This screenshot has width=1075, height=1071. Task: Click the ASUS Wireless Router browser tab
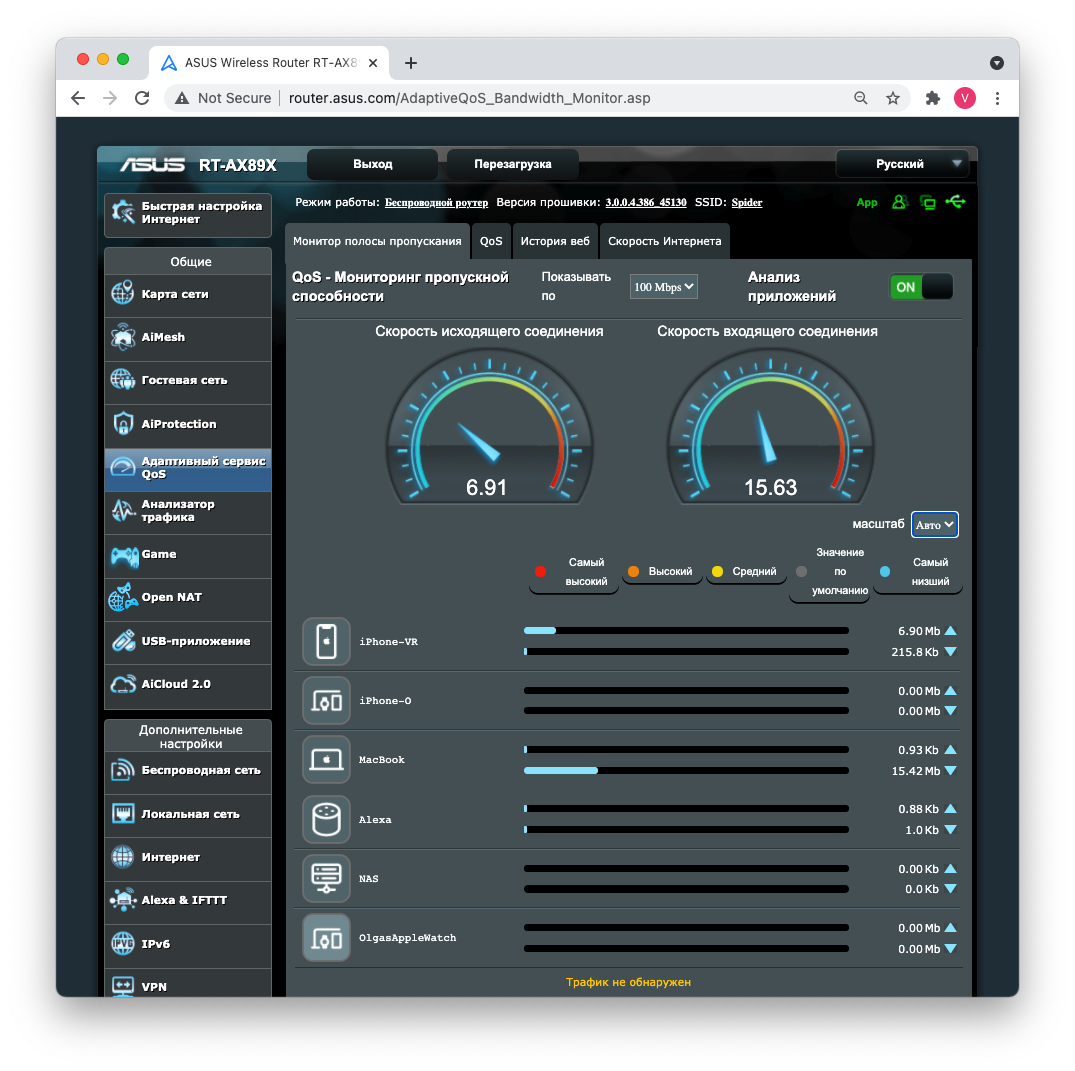[269, 63]
